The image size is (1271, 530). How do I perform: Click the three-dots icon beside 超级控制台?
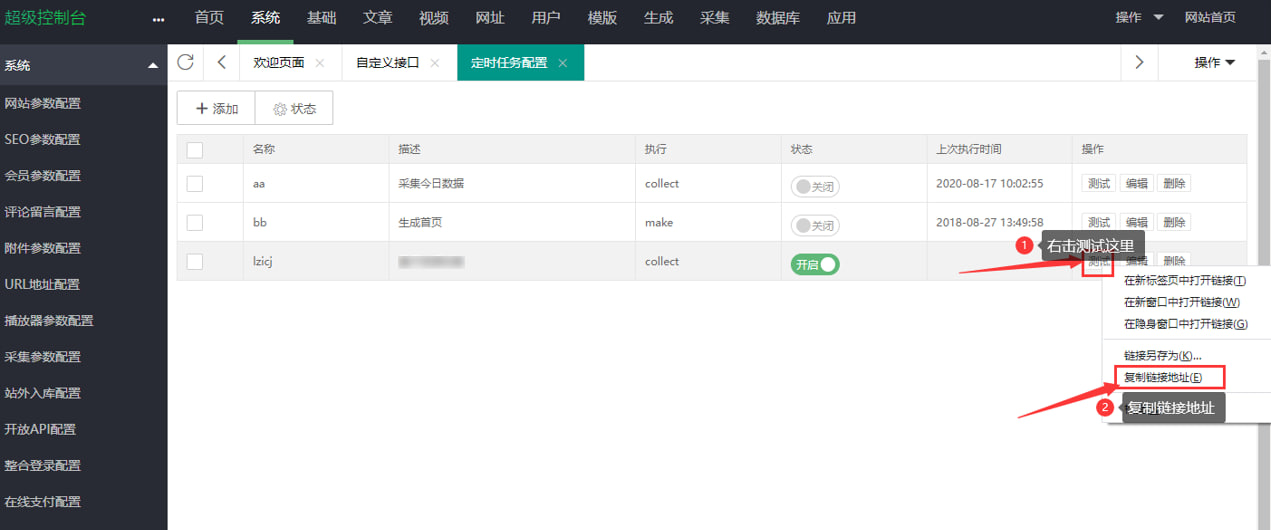pos(158,19)
